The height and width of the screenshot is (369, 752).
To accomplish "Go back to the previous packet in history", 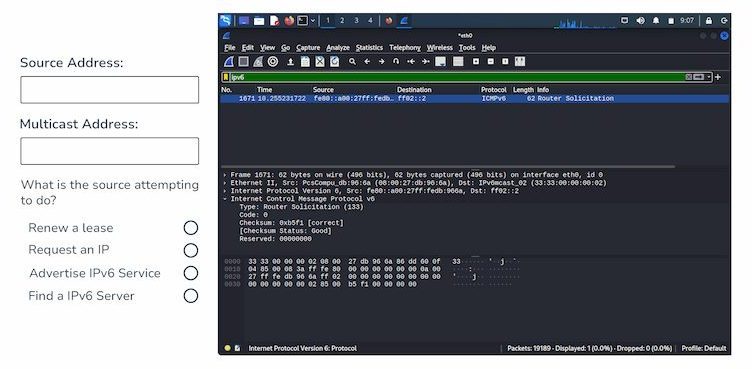I will tap(367, 61).
